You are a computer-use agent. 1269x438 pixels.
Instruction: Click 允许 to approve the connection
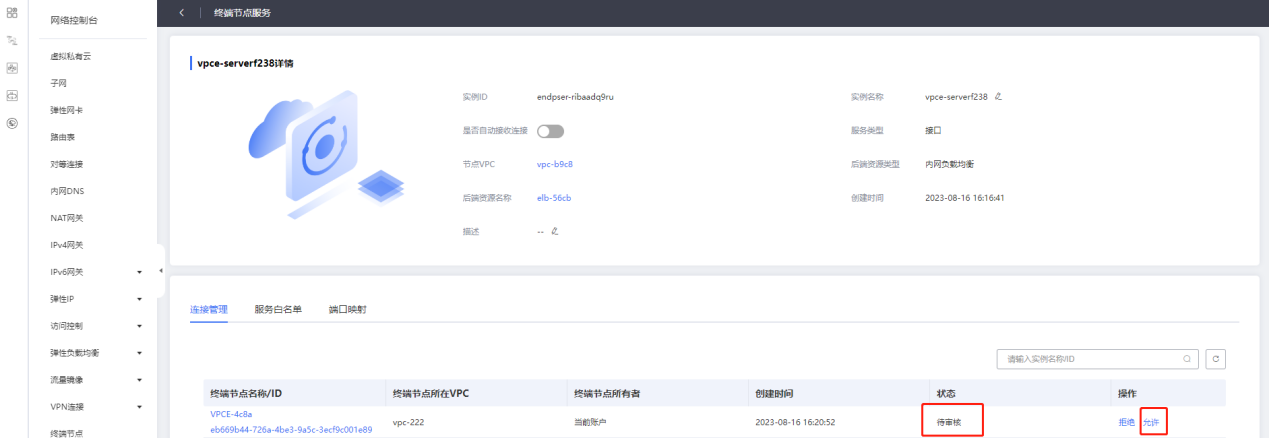1152,422
